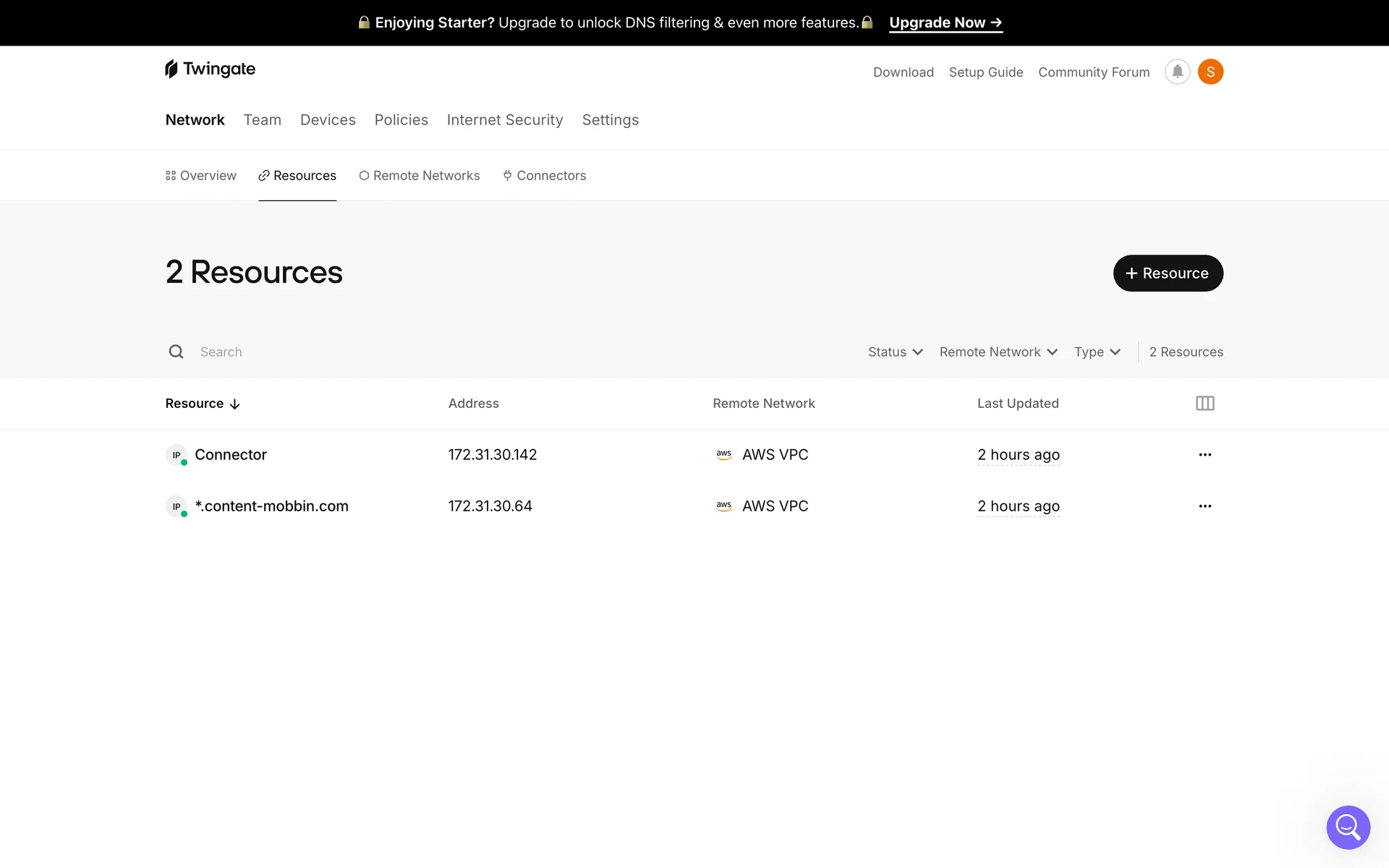Open the Setup Guide link
The image size is (1389, 868).
pyautogui.click(x=985, y=72)
